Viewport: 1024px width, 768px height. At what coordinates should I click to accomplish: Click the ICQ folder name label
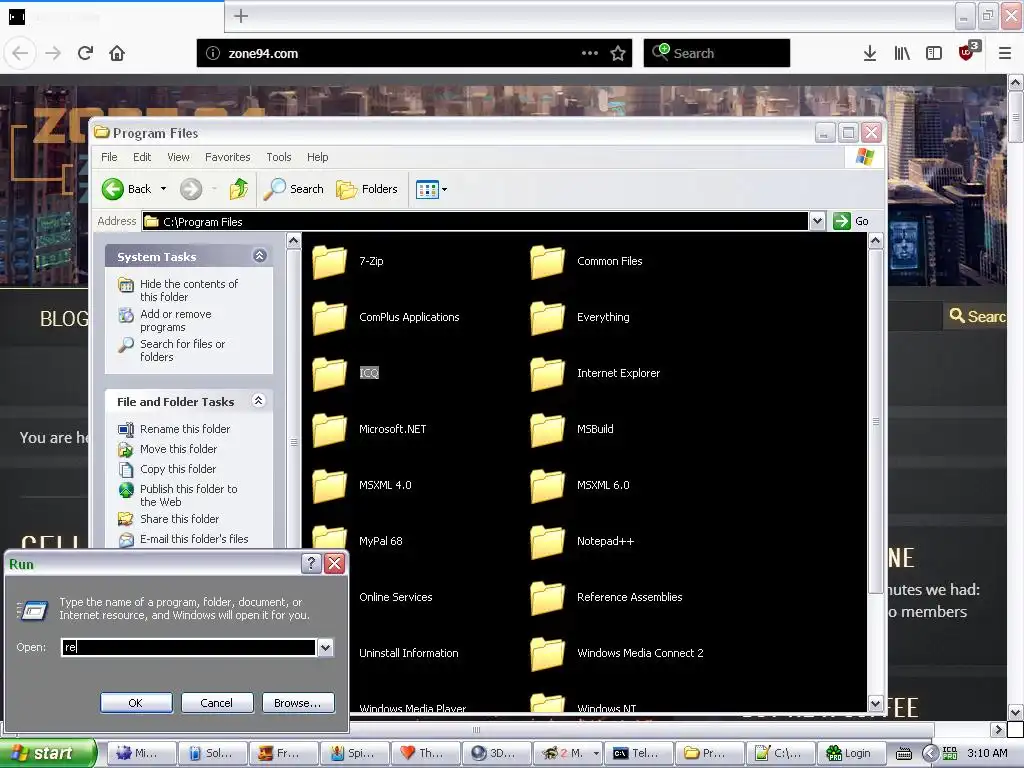click(369, 374)
